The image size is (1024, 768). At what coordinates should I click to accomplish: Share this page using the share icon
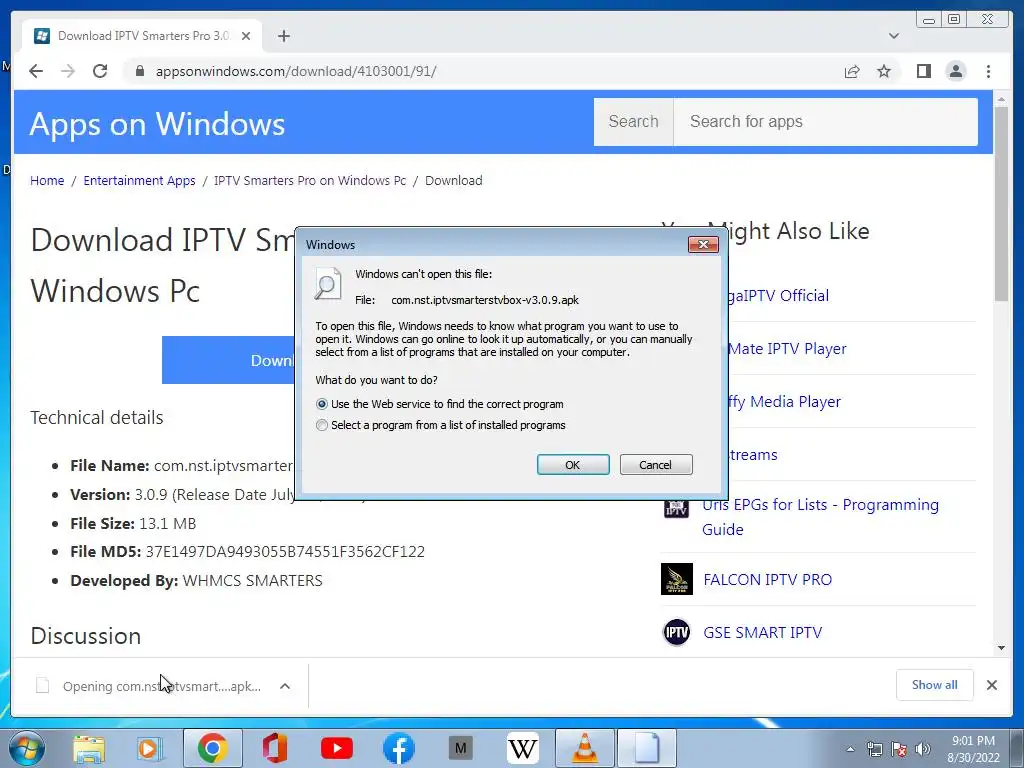click(852, 71)
